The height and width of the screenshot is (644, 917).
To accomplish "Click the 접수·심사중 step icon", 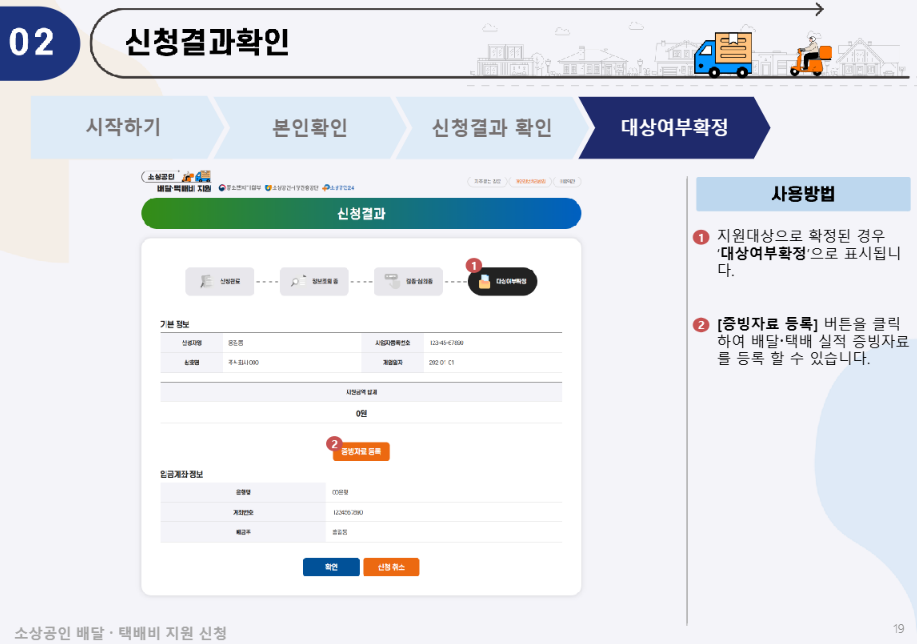I will (x=391, y=280).
